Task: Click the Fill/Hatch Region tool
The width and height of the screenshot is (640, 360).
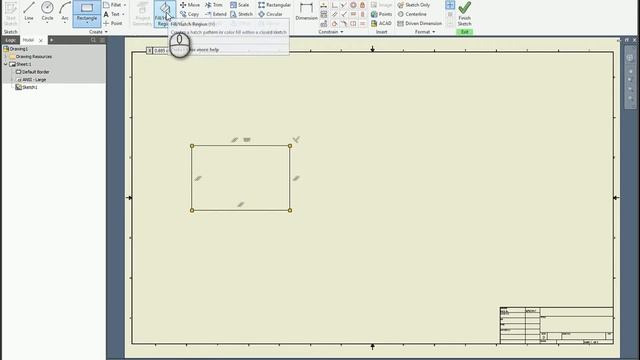Action: (164, 13)
